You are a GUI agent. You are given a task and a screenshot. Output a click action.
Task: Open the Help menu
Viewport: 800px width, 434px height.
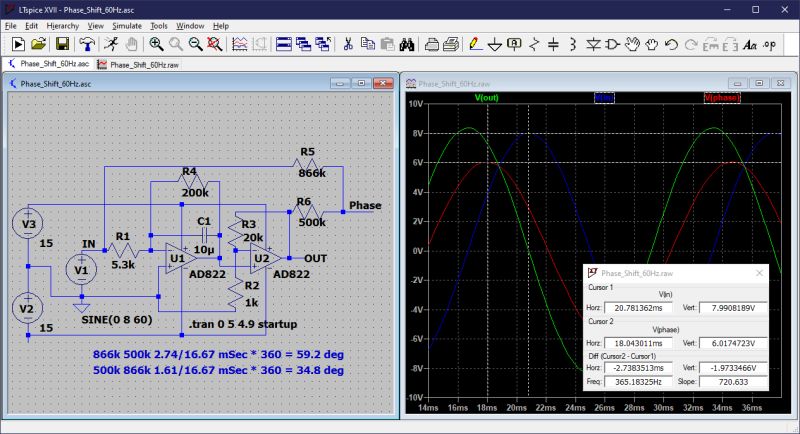tap(221, 25)
